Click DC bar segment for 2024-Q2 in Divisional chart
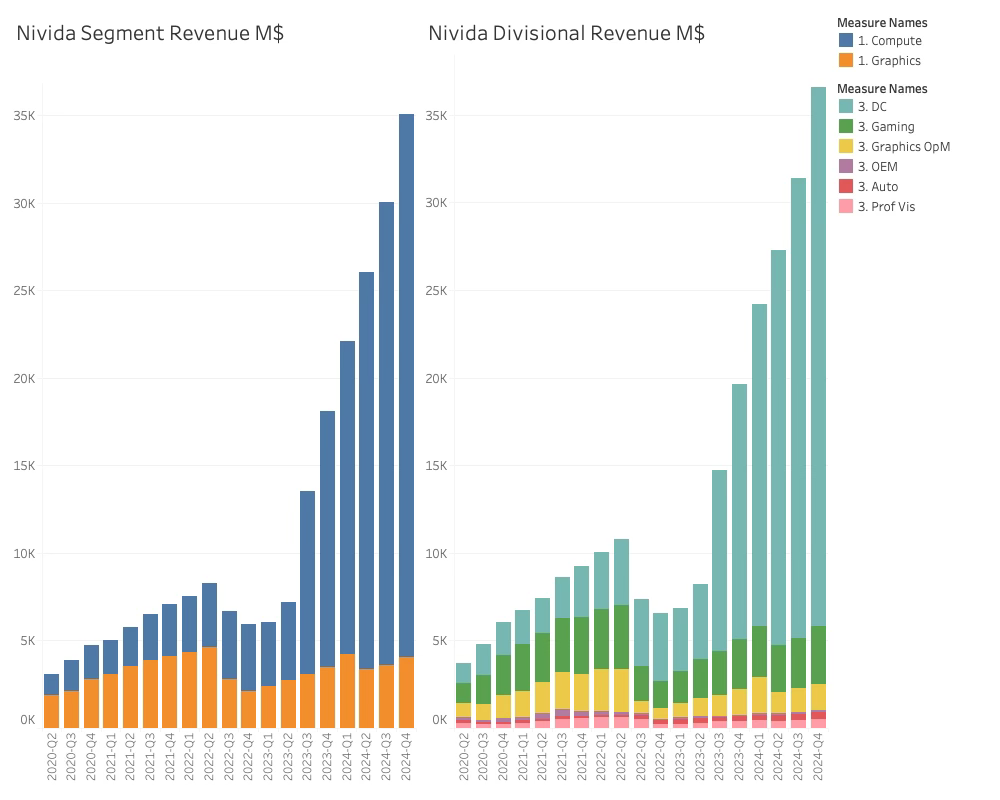Viewport: 1000px width, 800px height. tap(779, 448)
